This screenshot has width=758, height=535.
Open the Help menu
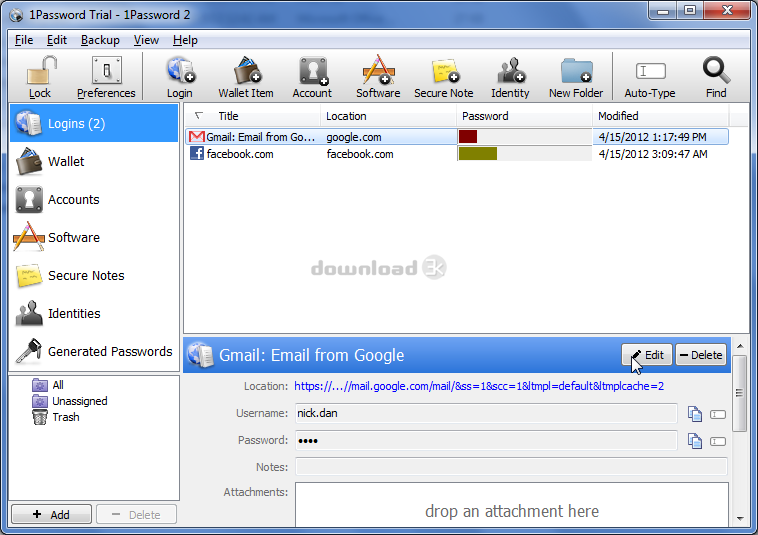tap(185, 40)
